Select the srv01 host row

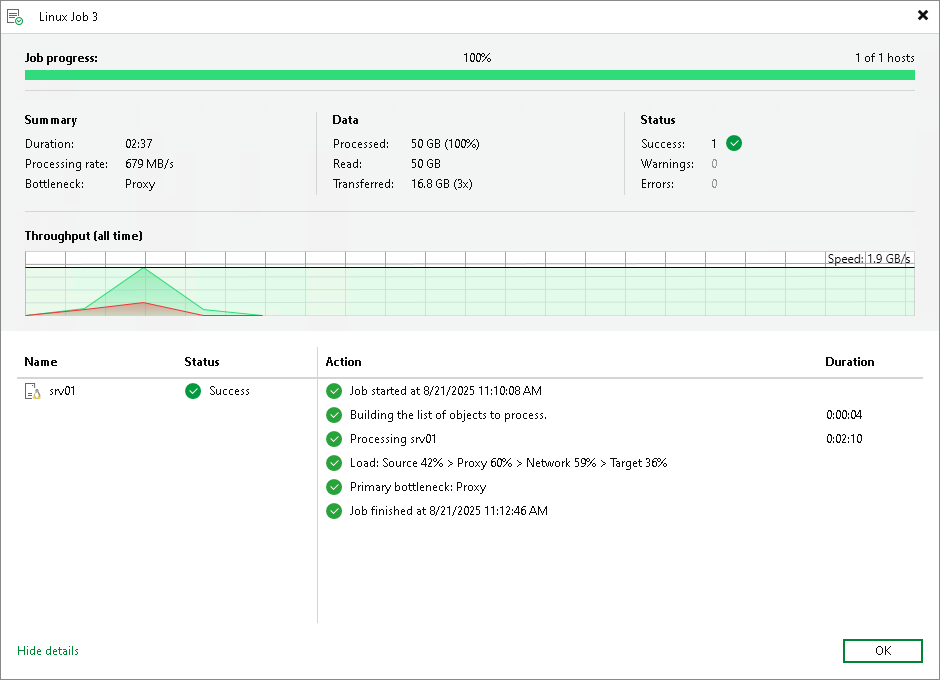[167, 391]
